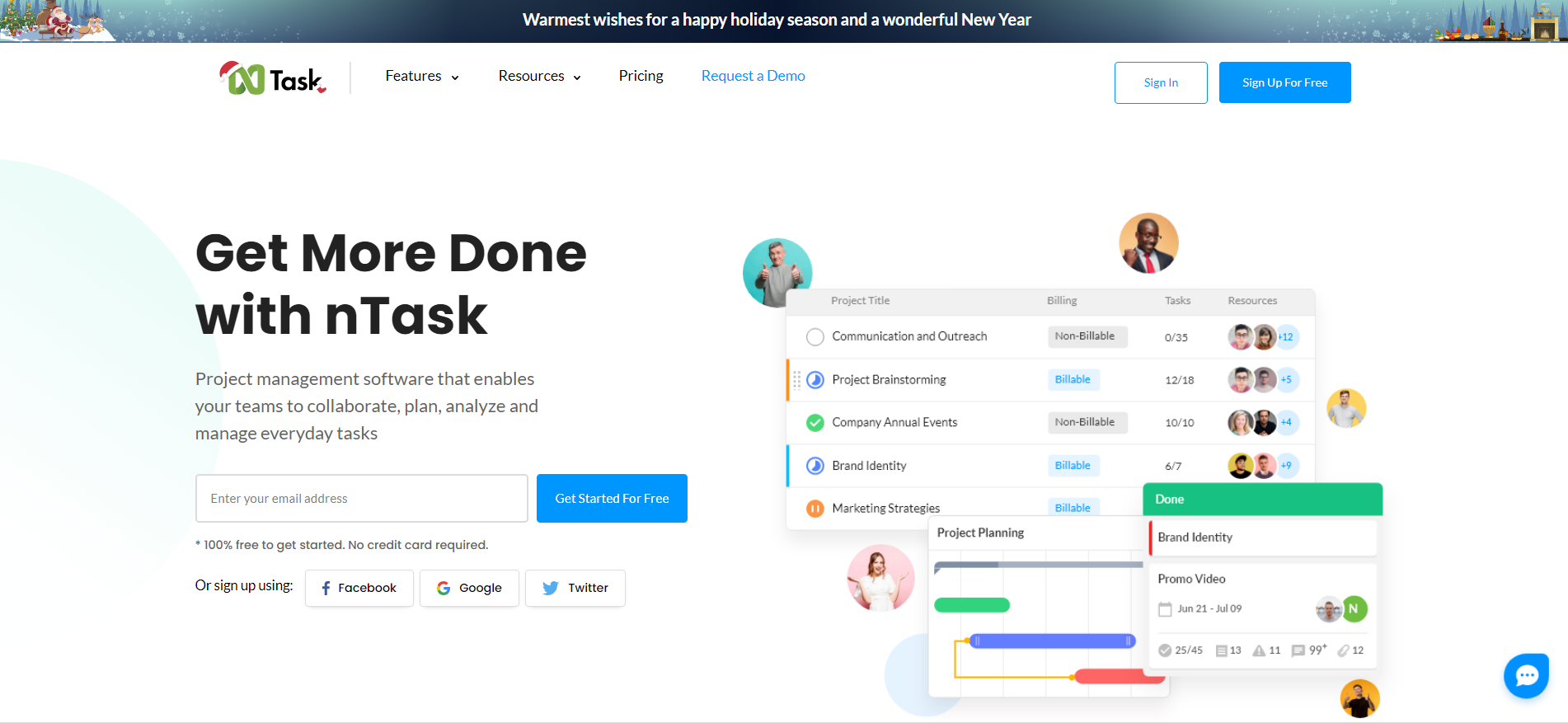1568x723 pixels.
Task: Click the calendar icon near Jun 21
Action: coord(1165,609)
